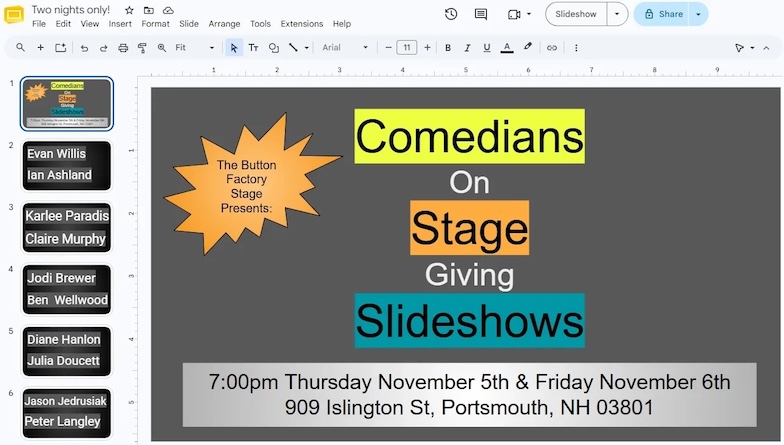Open the Edit menu
Viewport: 784px width, 445px height.
point(63,24)
